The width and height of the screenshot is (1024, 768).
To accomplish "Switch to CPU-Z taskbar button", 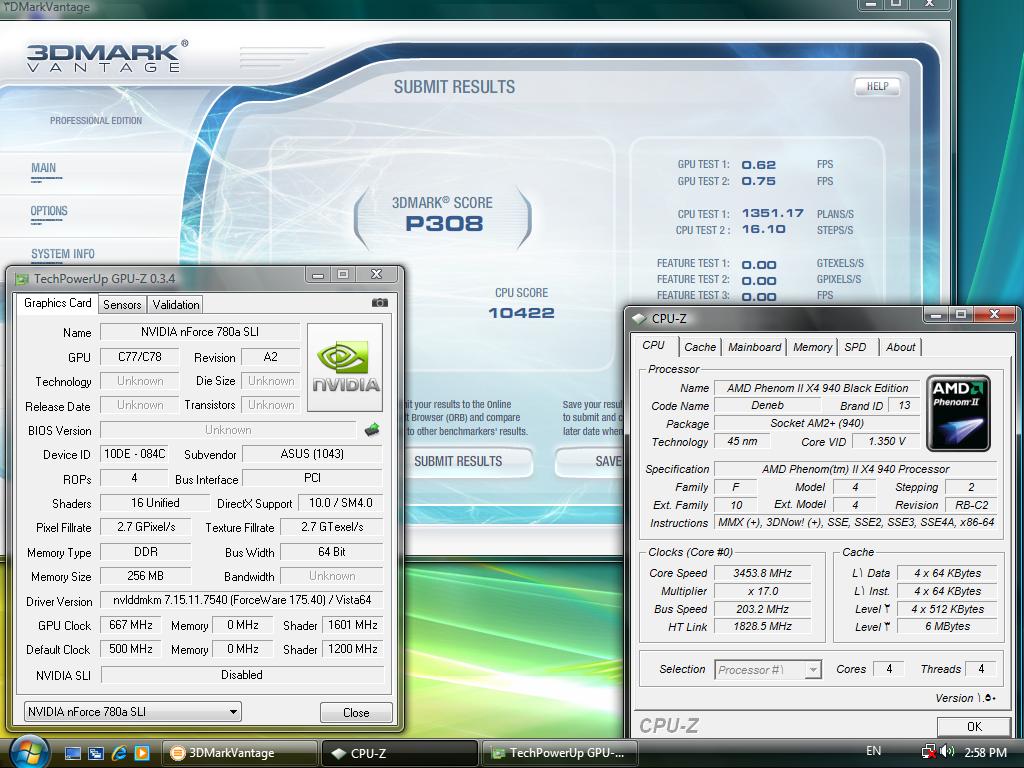I will pos(400,753).
